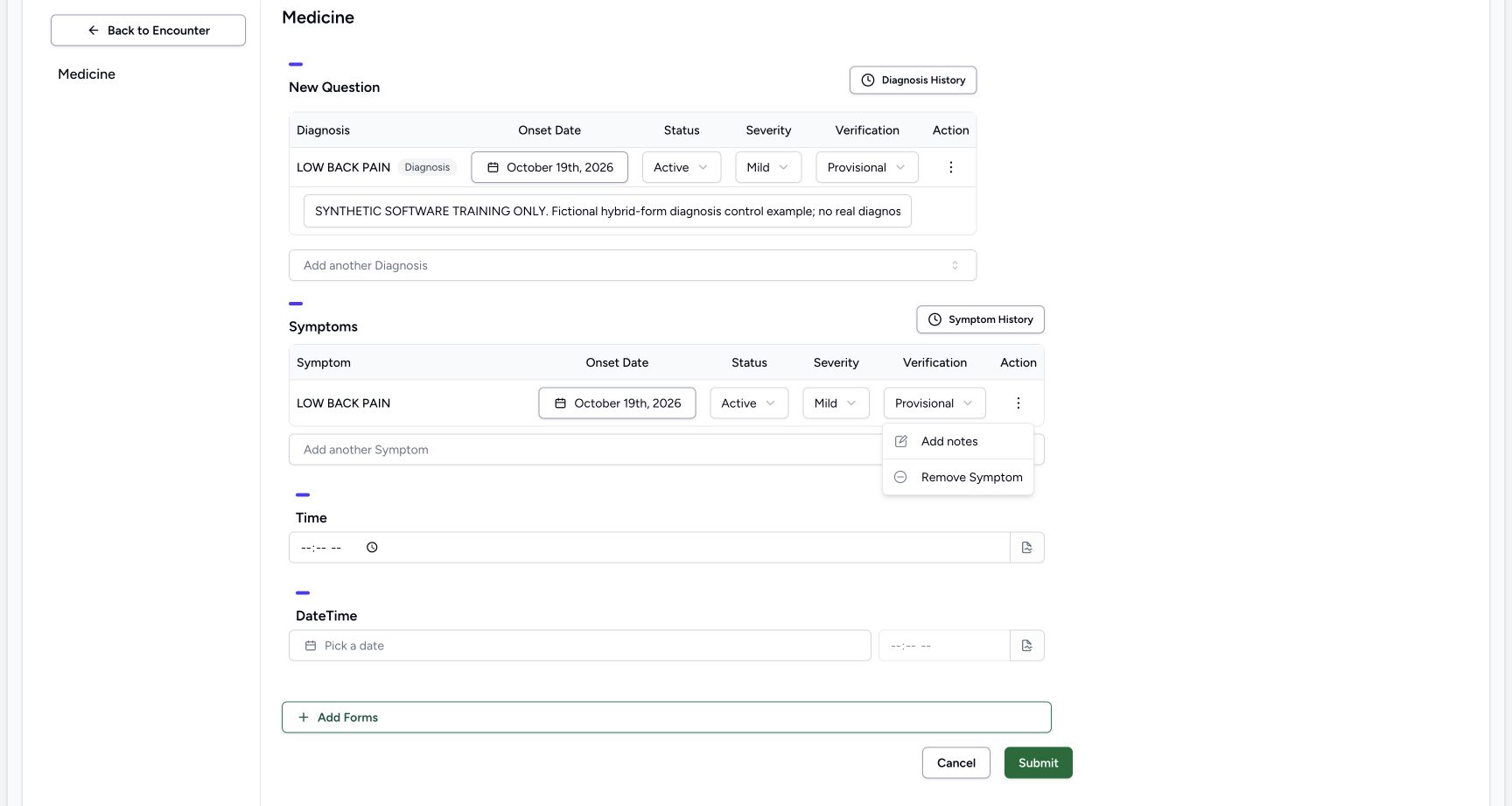Viewport: 1512px width, 806px height.
Task: Open the diagnosis Verification dropdown showing Provisional
Action: (x=867, y=167)
